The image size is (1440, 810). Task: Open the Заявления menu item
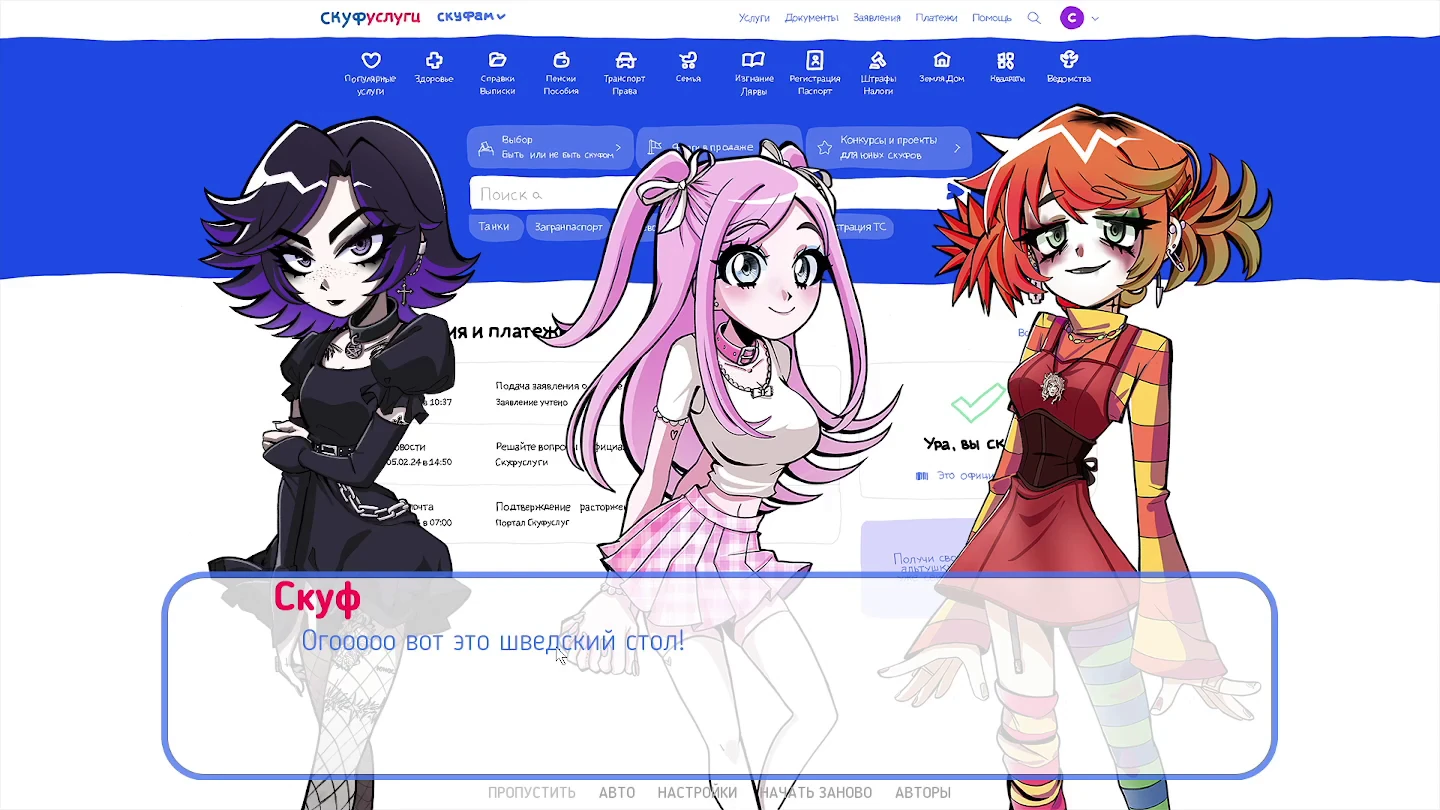[x=877, y=18]
